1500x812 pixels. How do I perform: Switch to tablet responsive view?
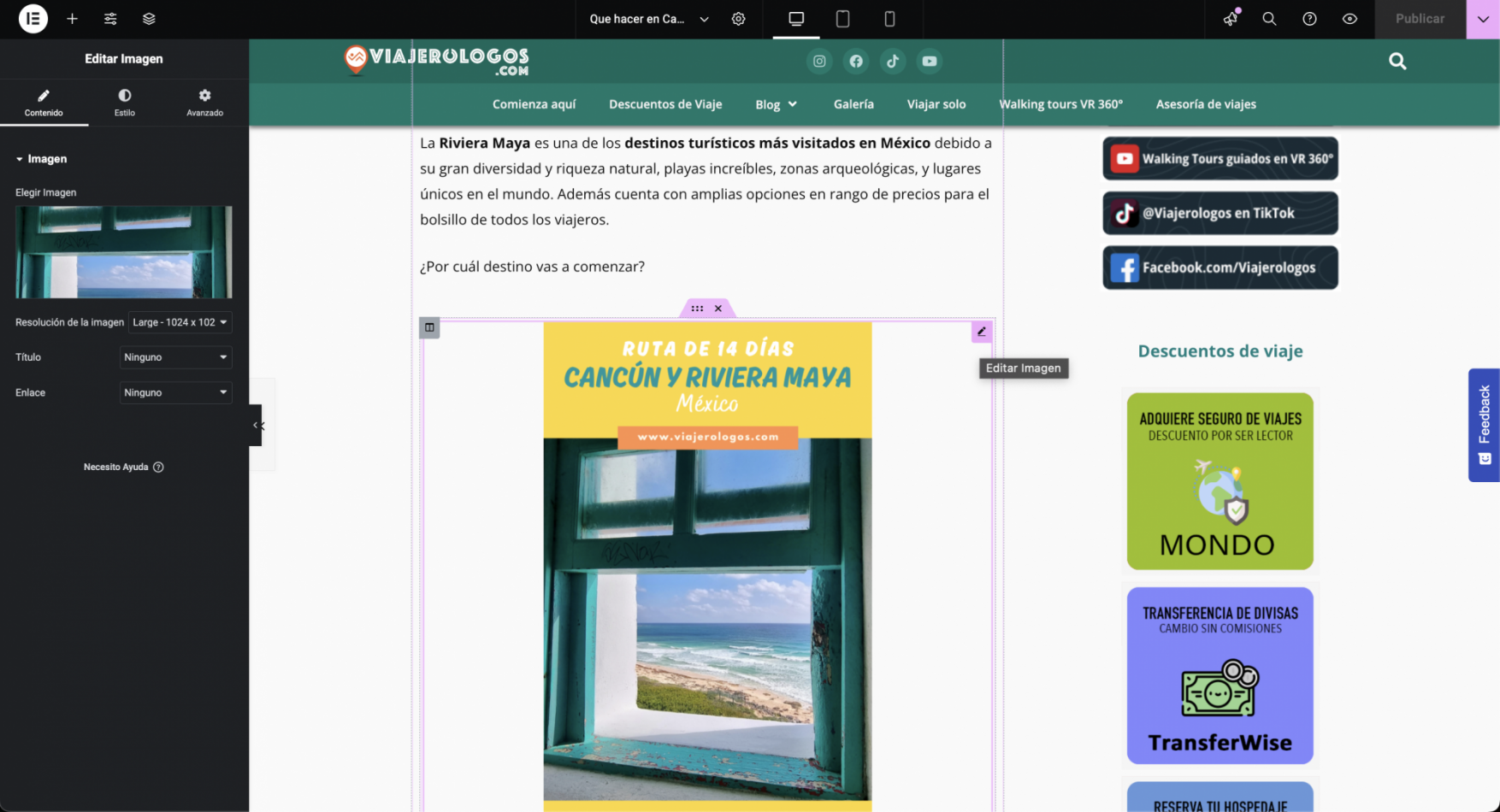pos(842,19)
